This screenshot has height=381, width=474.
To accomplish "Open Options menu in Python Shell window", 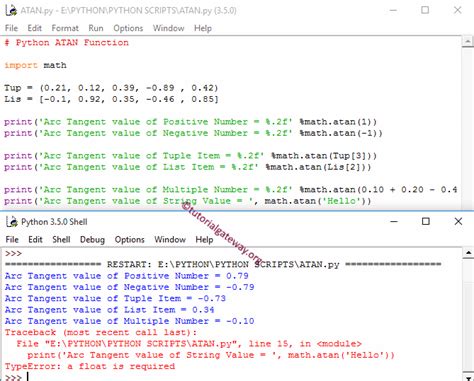I will coord(129,240).
